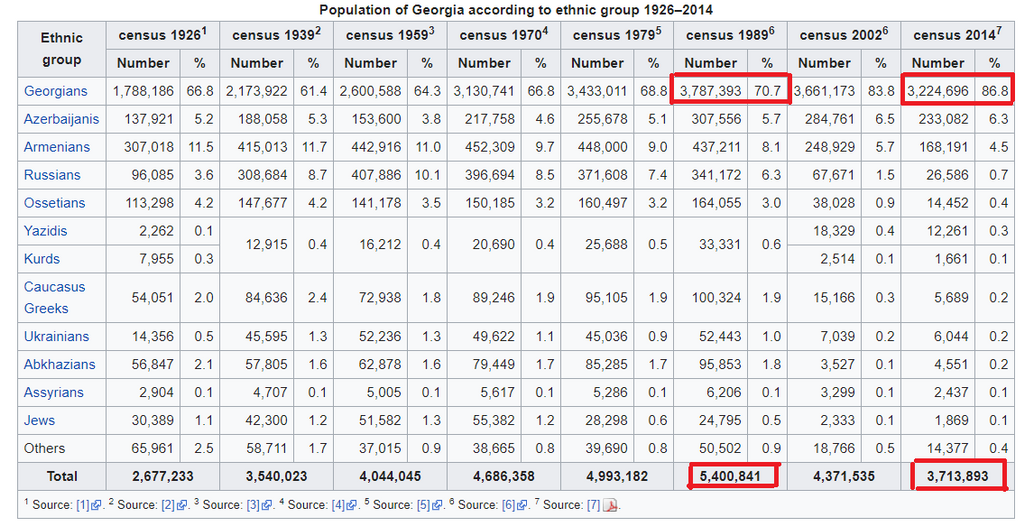Click the Armenians 1979 value 448,000
The height and width of the screenshot is (527, 1024).
(602, 147)
